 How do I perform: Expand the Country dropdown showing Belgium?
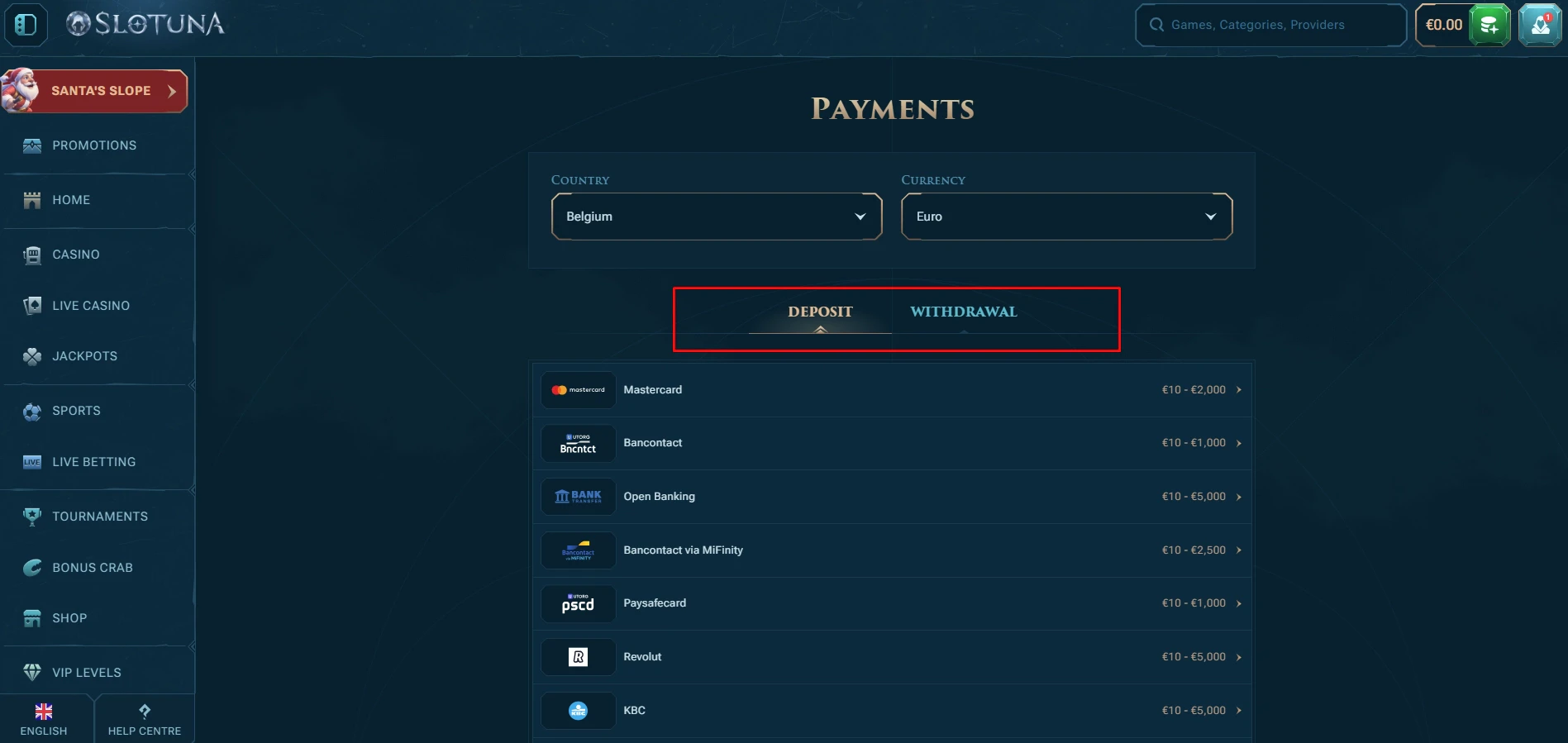[716, 217]
